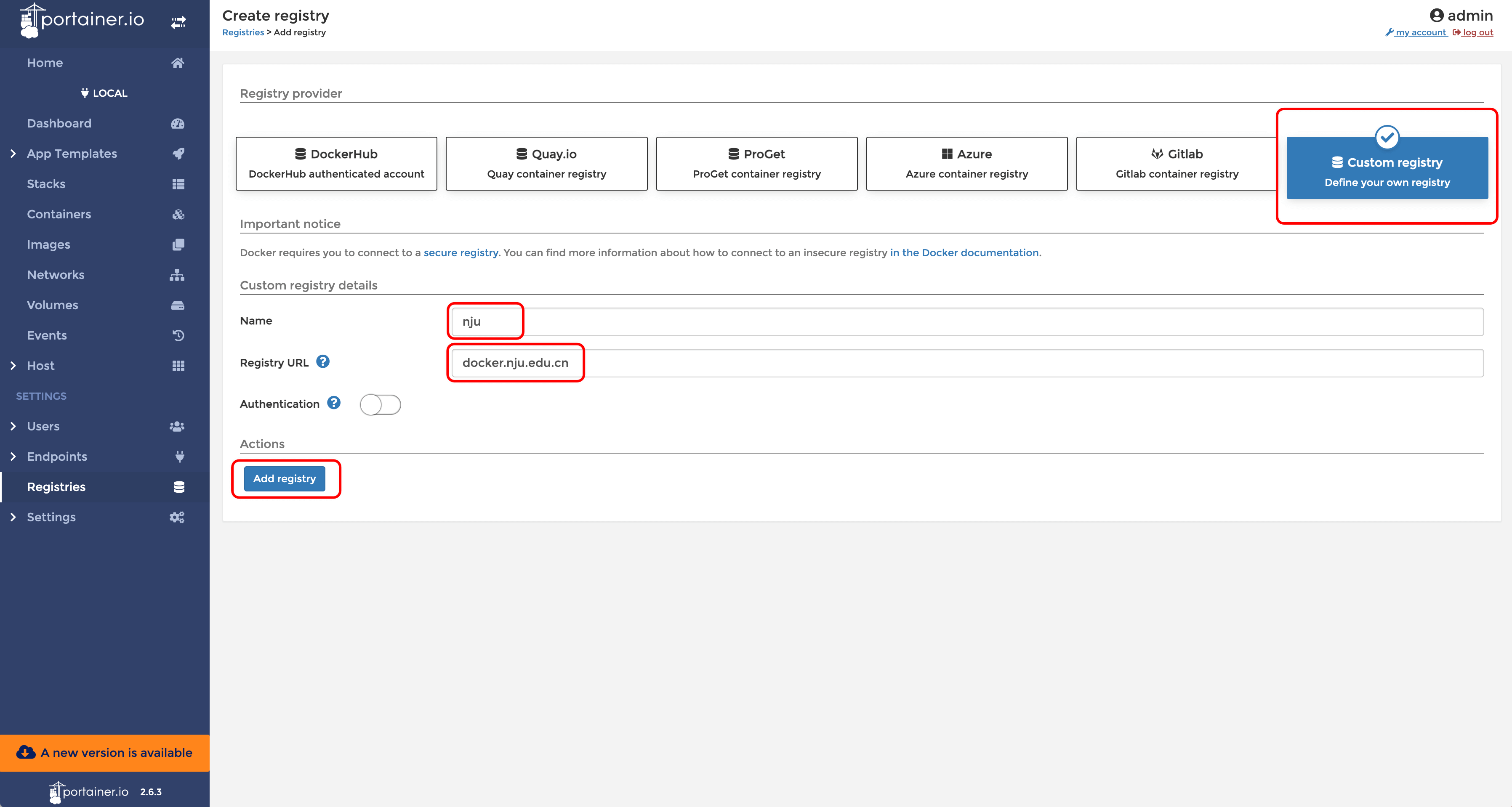1512x807 pixels.
Task: Open Dashboard in the sidebar
Action: point(104,123)
